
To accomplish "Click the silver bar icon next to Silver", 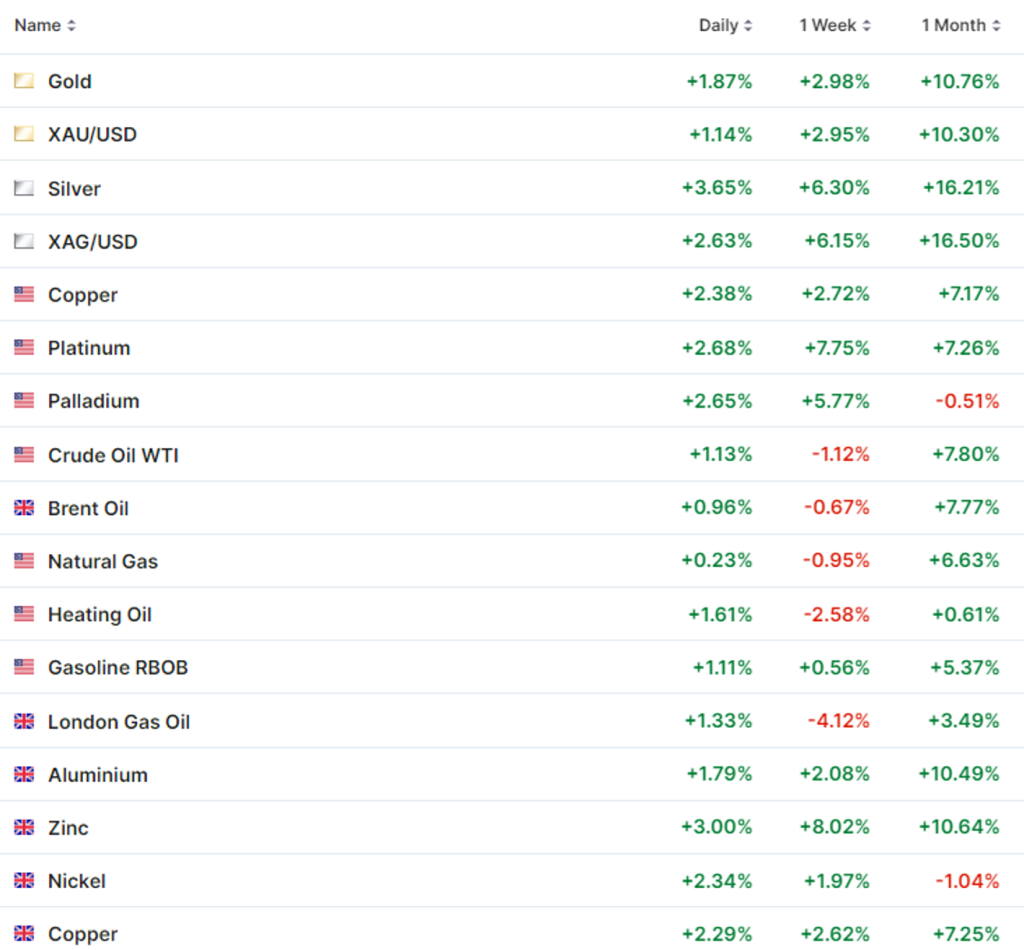I will tap(24, 188).
